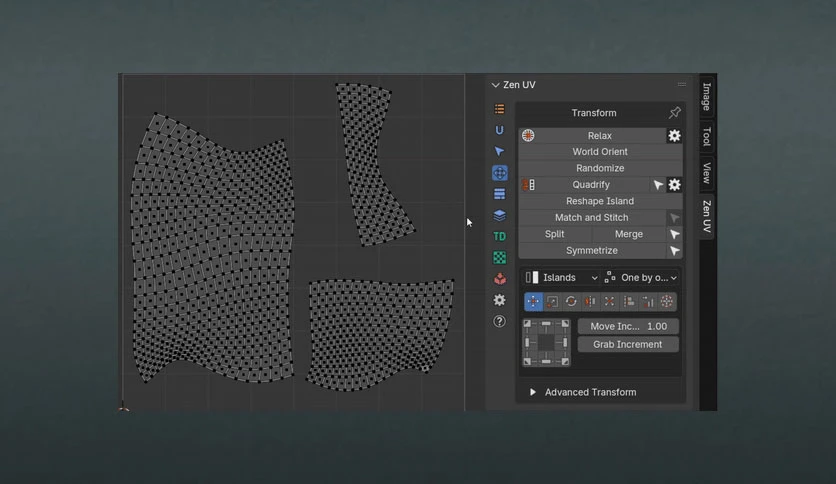The width and height of the screenshot is (836, 484).
Task: Switch to the Image sidebar tab
Action: click(706, 96)
